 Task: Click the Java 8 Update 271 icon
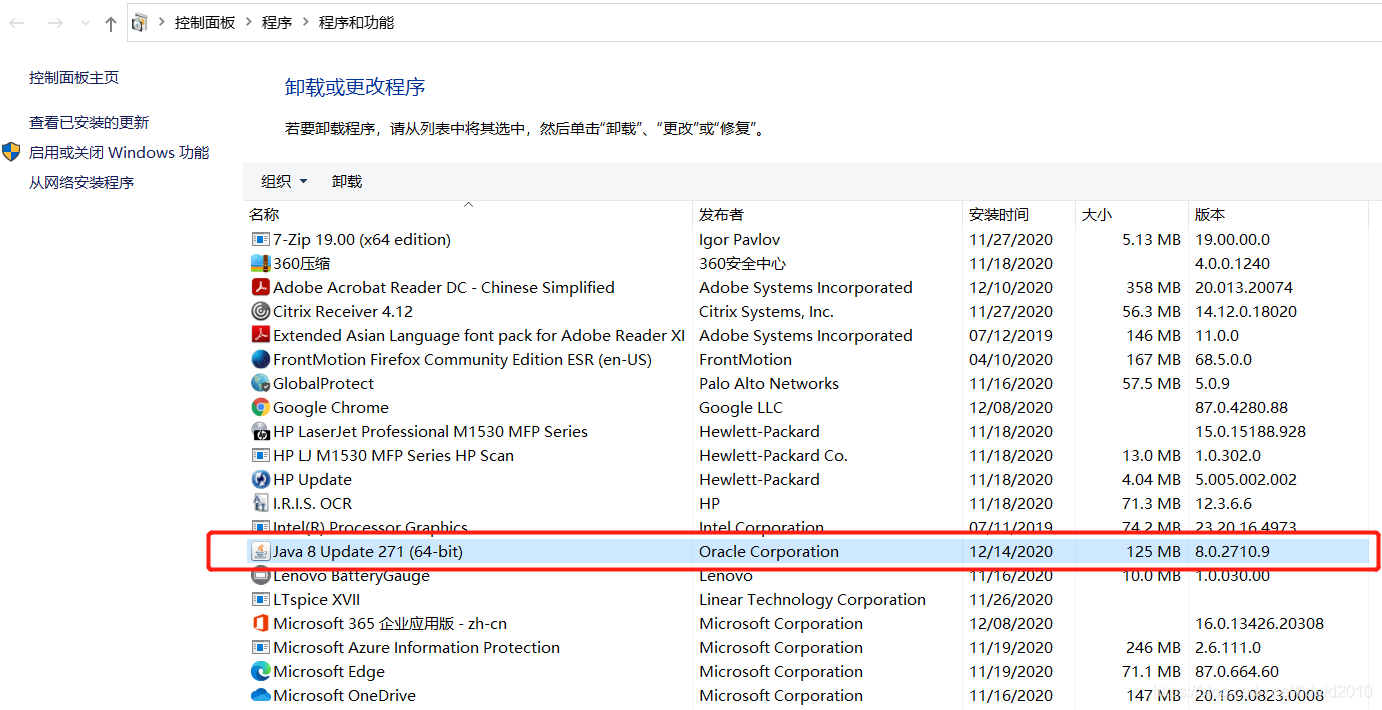260,552
